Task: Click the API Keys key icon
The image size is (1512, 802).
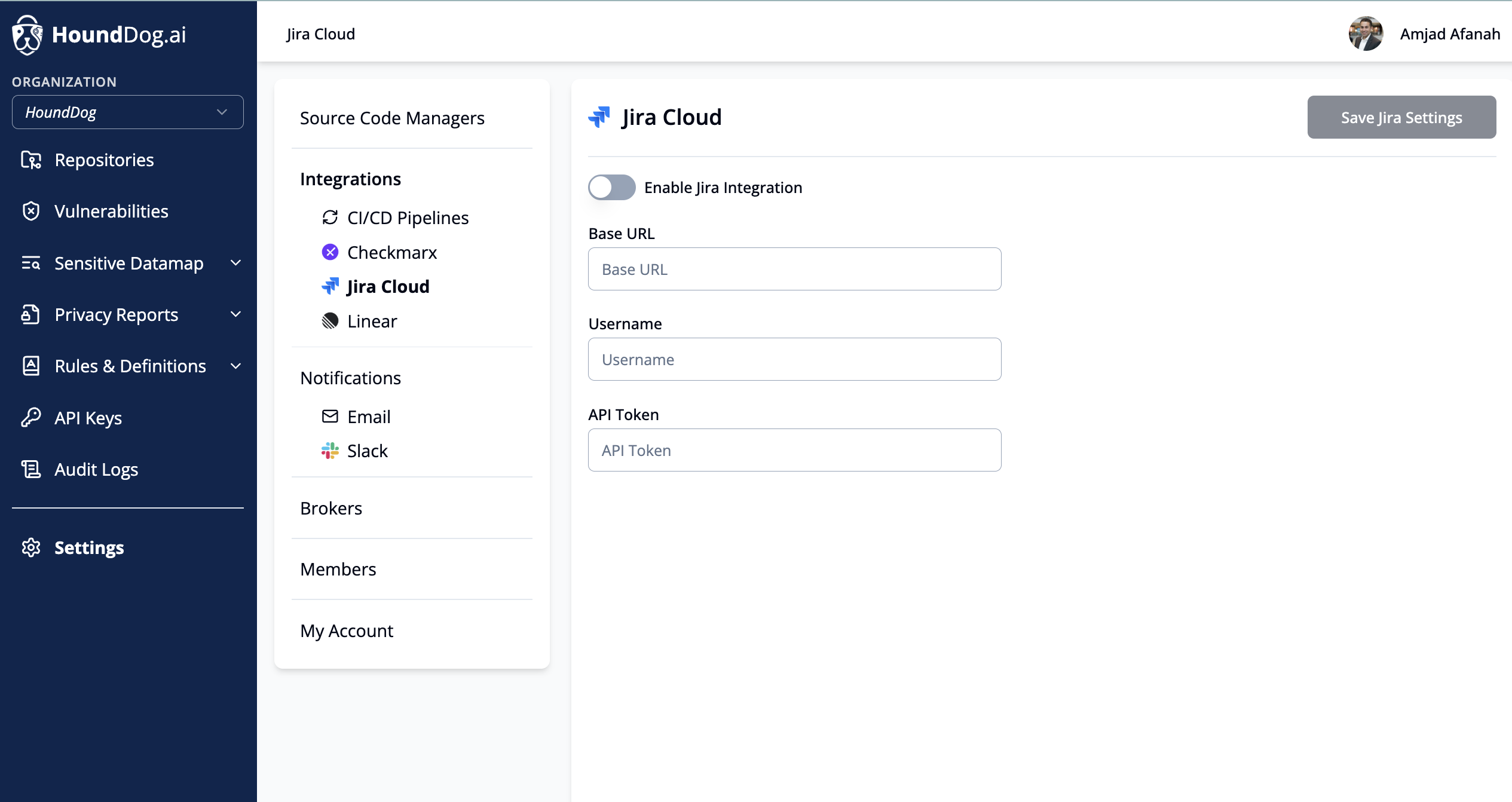Action: (30, 418)
